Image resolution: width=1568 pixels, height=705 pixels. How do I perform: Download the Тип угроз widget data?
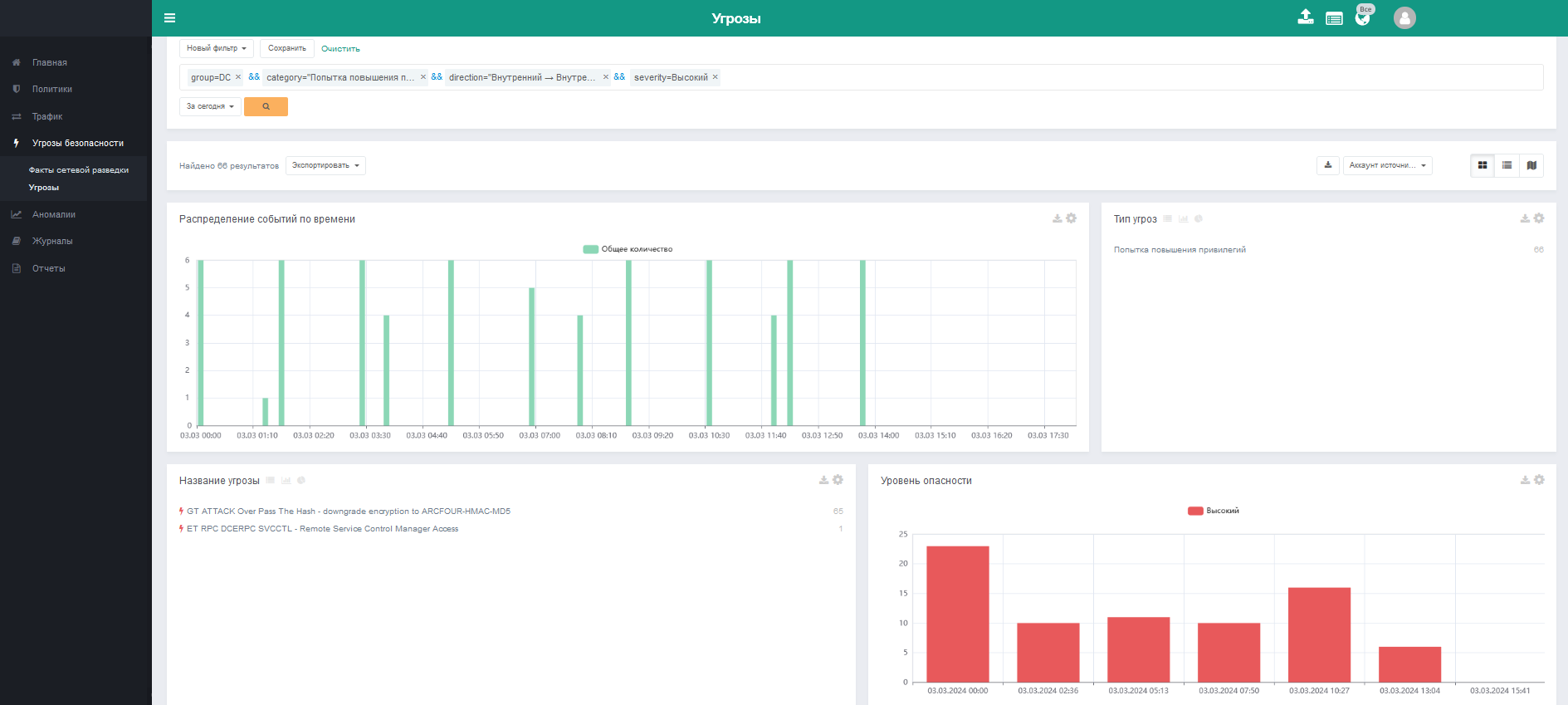click(1525, 218)
